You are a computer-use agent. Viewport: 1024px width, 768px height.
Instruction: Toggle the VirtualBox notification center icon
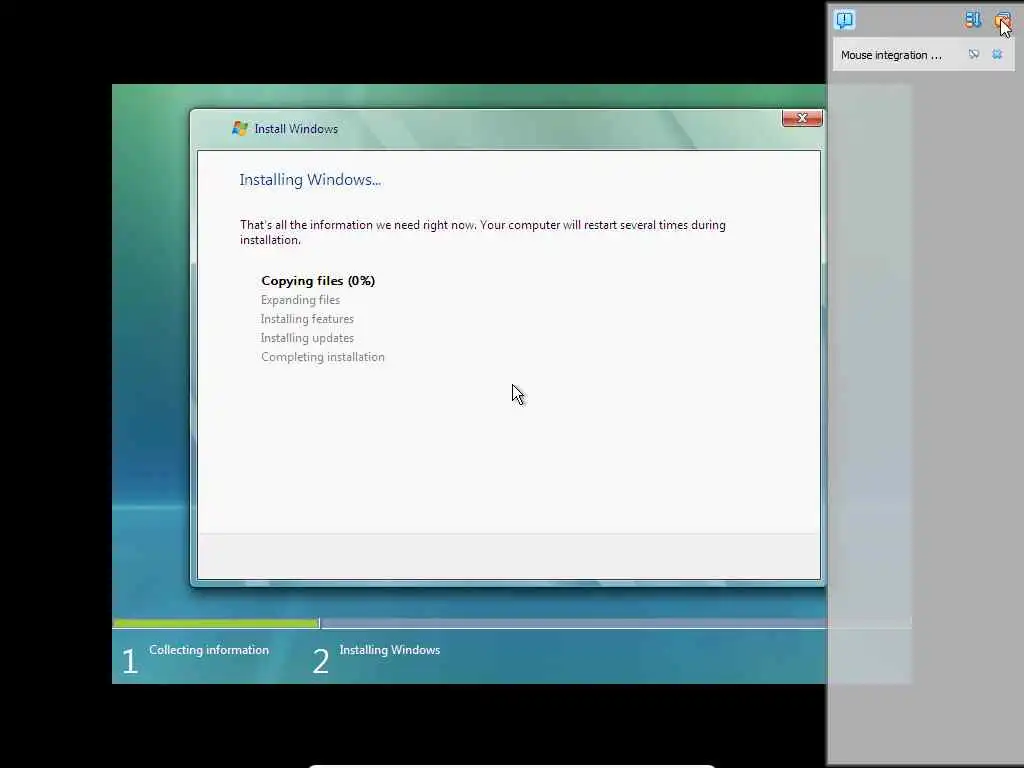click(x=844, y=20)
